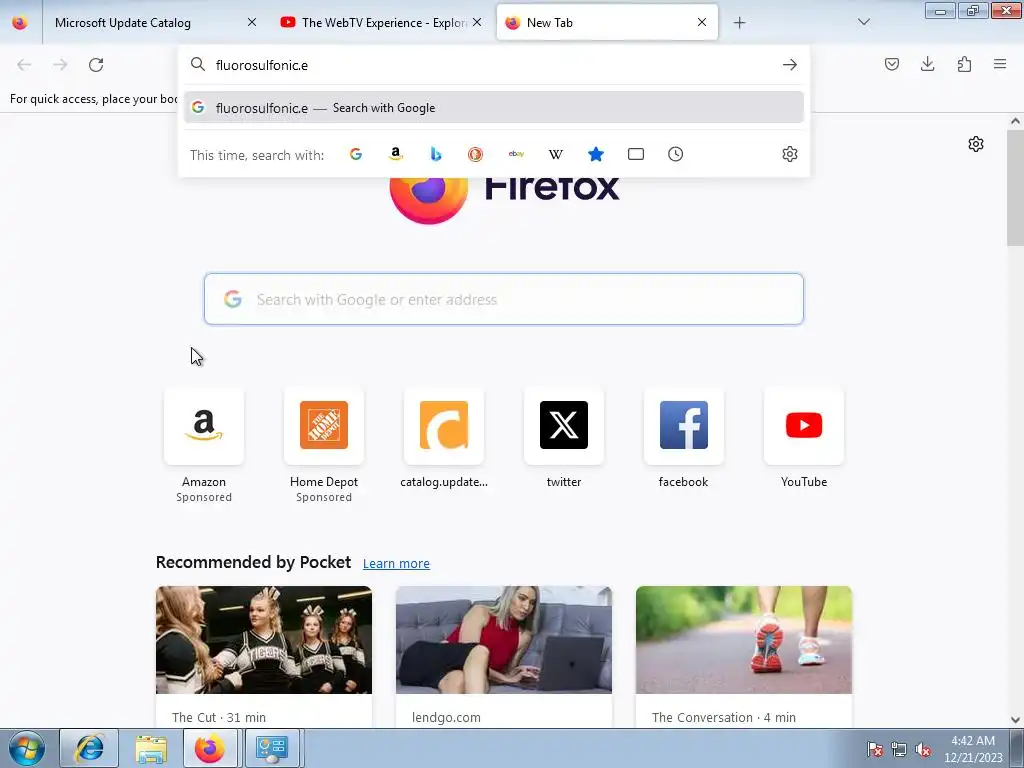The image size is (1024, 768).
Task: Open the control panel taskbar item
Action: coord(272,748)
